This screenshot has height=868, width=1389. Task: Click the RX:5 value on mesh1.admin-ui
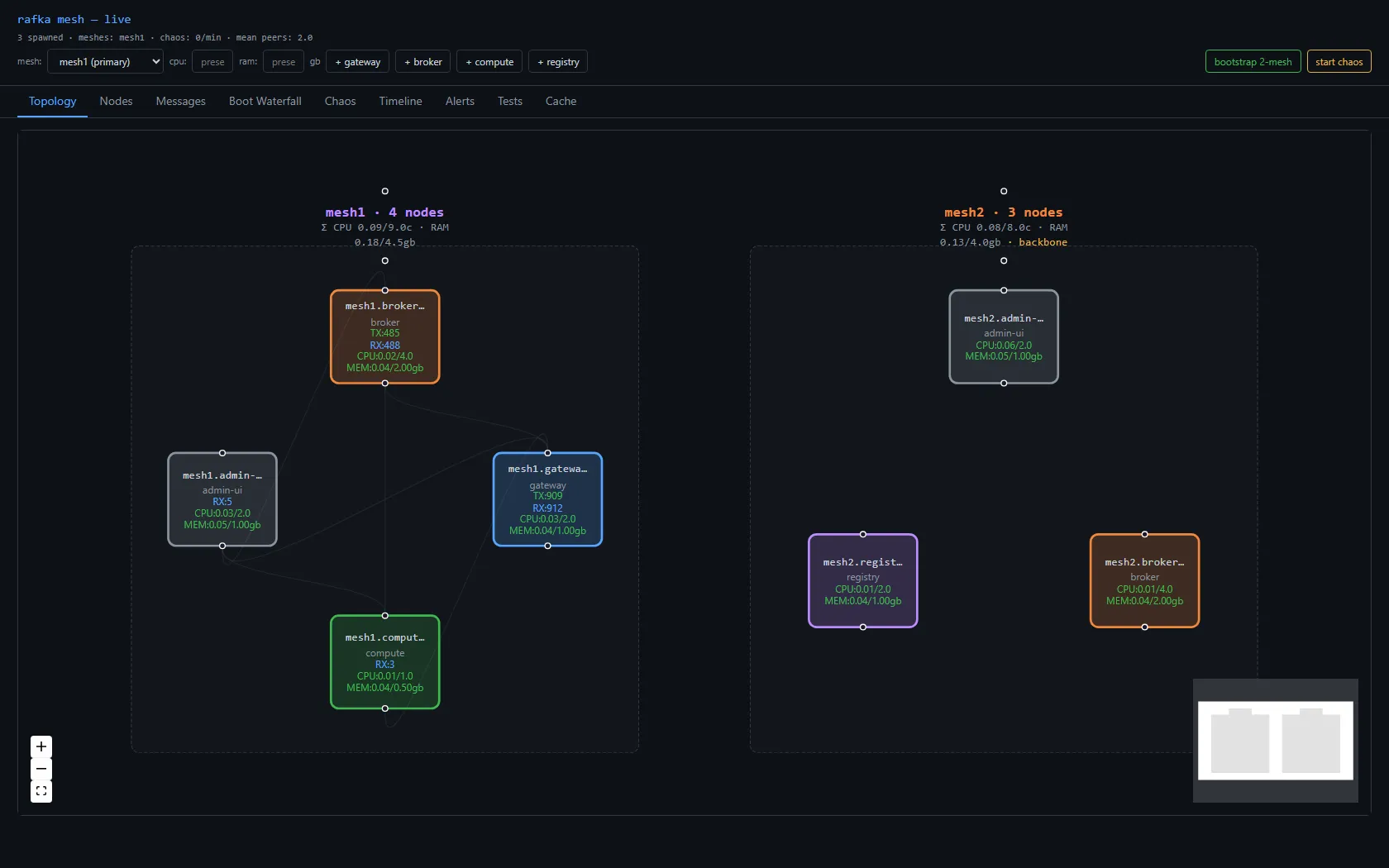tap(222, 502)
